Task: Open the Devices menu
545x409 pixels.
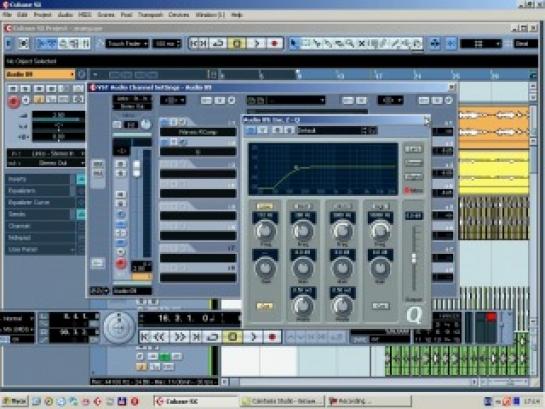Action: click(x=179, y=15)
